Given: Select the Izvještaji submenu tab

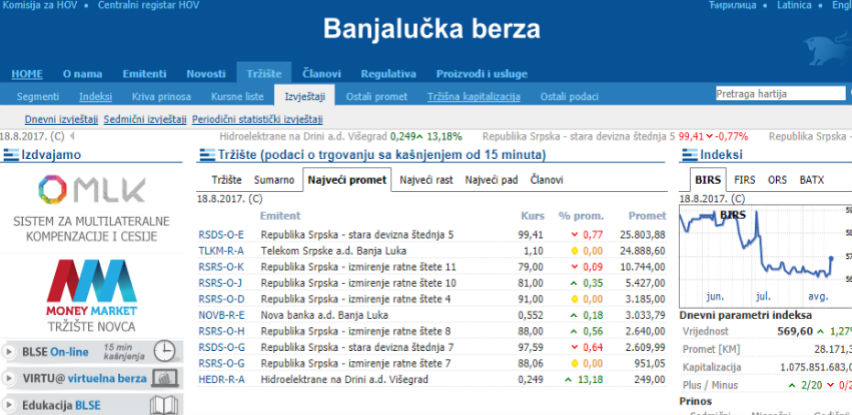Looking at the screenshot, I should click(305, 96).
